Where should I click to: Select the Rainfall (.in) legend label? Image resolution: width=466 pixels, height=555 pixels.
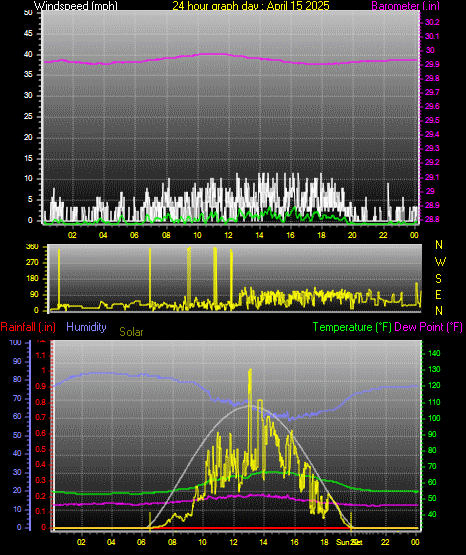tap(28, 327)
